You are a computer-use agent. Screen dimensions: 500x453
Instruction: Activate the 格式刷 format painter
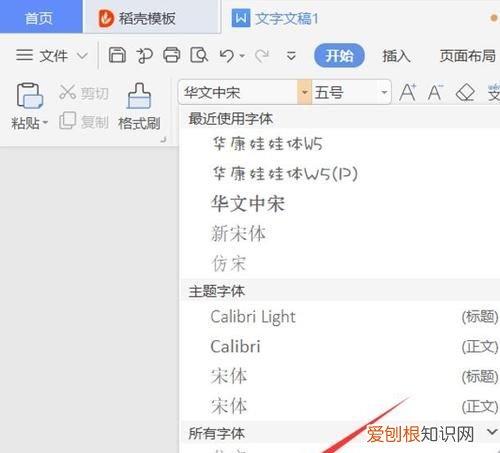tap(139, 107)
